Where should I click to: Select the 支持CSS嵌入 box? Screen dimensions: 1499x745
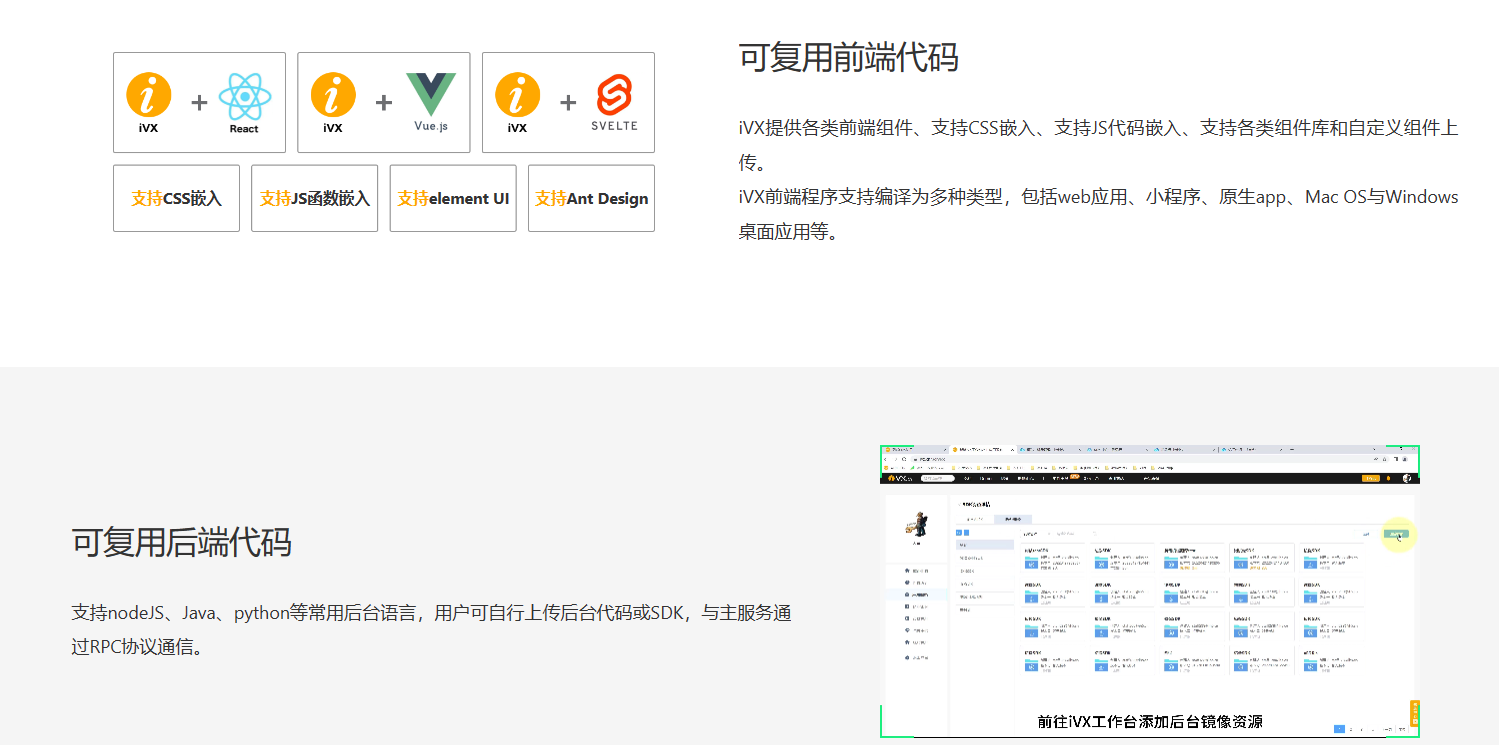click(x=176, y=198)
